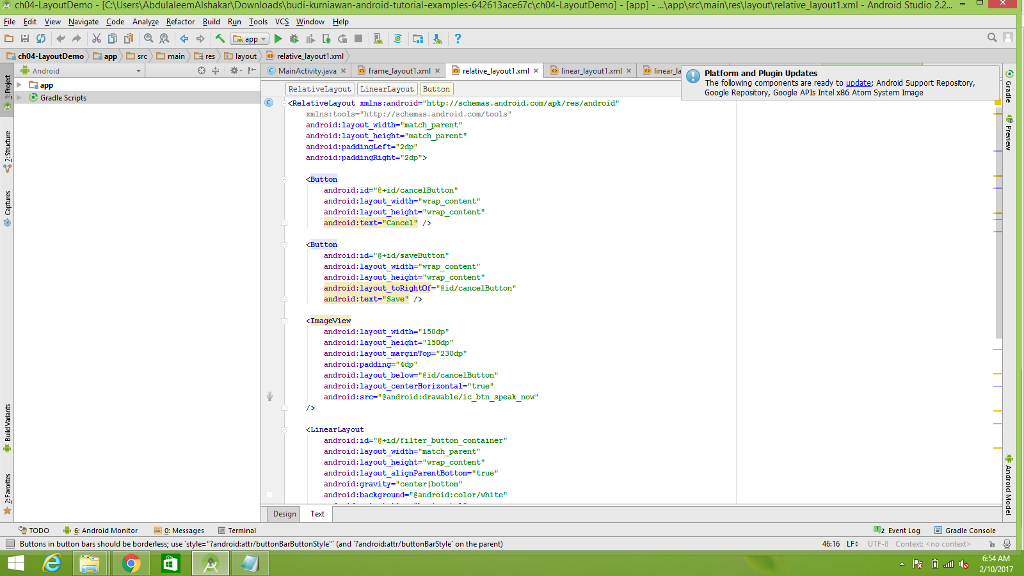Redo the edit via the toolbar arrow
1024x576 pixels.
(x=76, y=39)
